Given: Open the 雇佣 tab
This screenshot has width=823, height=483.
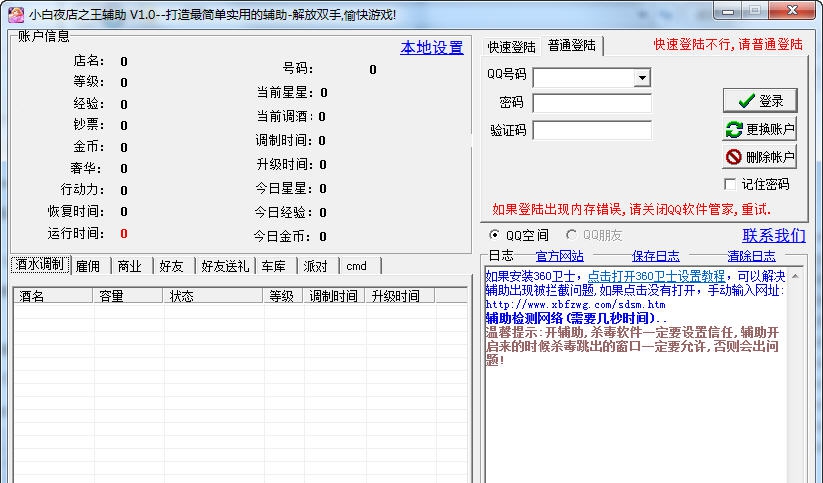Looking at the screenshot, I should 88,266.
